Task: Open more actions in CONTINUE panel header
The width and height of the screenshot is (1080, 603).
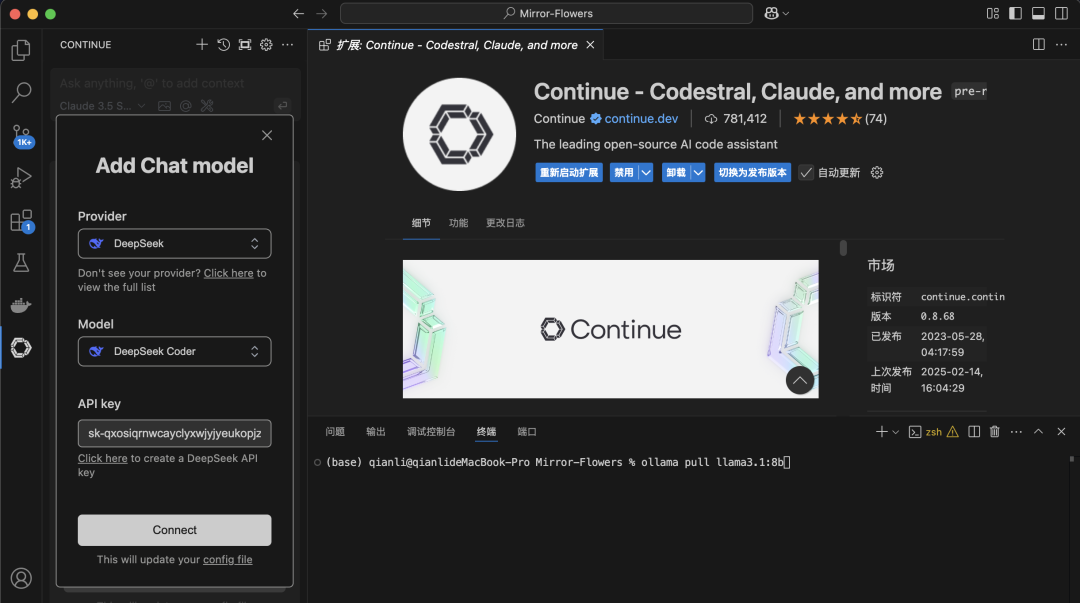Action: [x=287, y=45]
